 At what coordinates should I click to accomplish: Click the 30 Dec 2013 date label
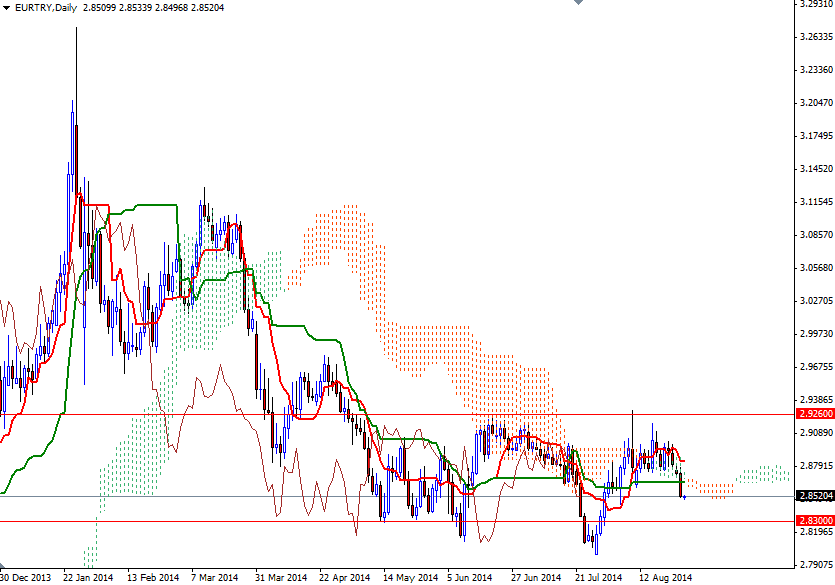pyautogui.click(x=26, y=577)
